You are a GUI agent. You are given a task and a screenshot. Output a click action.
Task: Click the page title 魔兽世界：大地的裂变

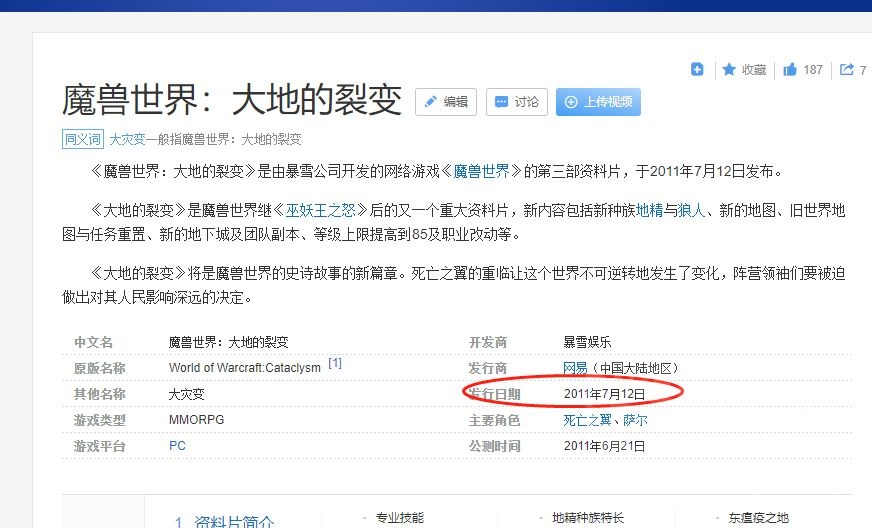[232, 100]
